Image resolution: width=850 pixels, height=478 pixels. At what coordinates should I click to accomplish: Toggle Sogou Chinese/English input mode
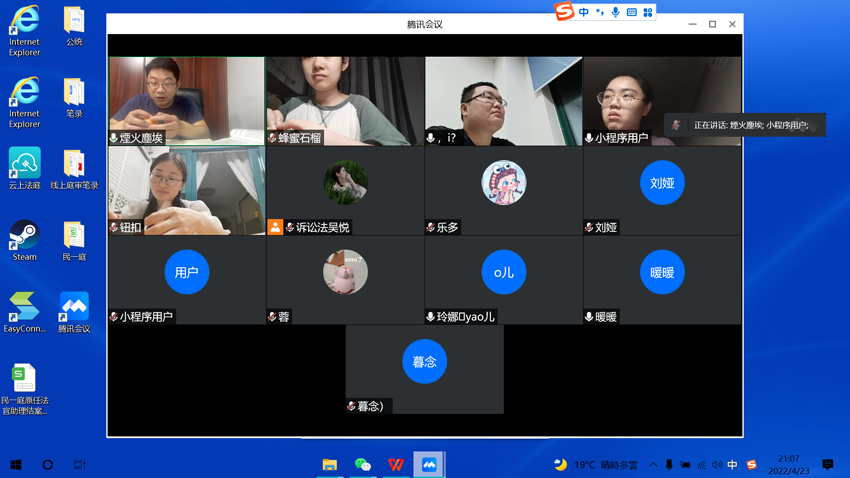(584, 12)
